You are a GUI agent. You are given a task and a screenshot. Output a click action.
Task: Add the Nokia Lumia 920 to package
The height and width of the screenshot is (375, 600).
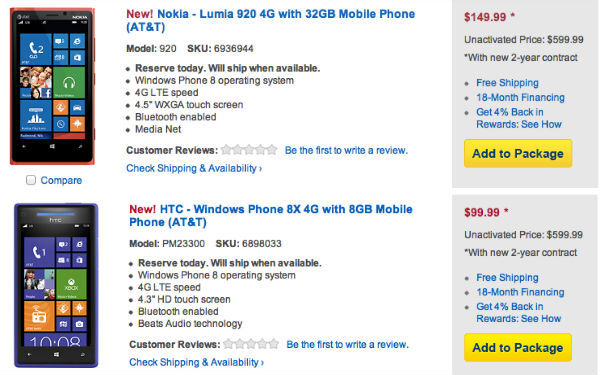pos(518,153)
